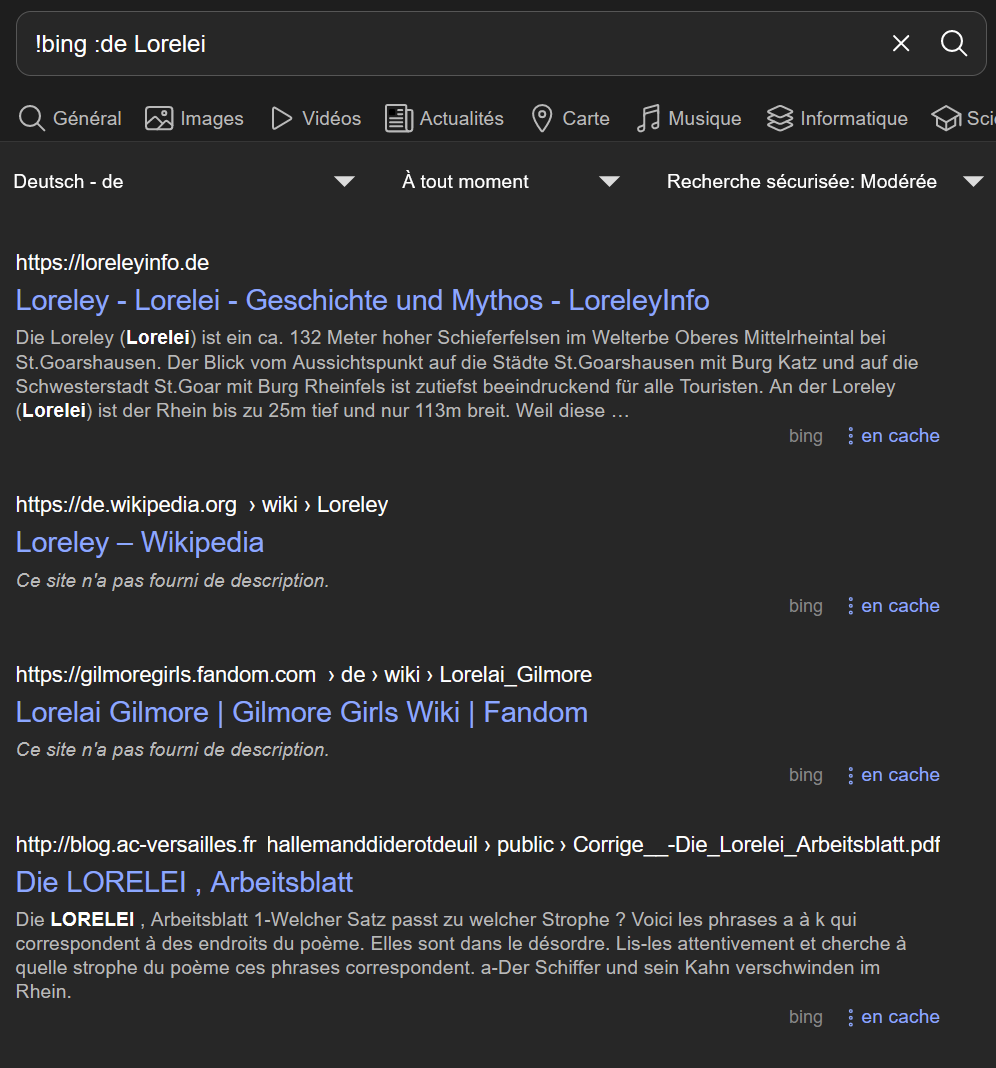
Task: Click 'bing' engine label under Arbeitsblatt result
Action: (805, 1017)
